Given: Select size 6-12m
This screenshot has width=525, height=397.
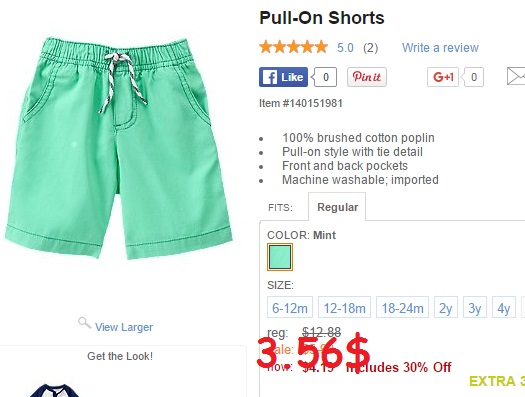Looking at the screenshot, I should coord(290,307).
